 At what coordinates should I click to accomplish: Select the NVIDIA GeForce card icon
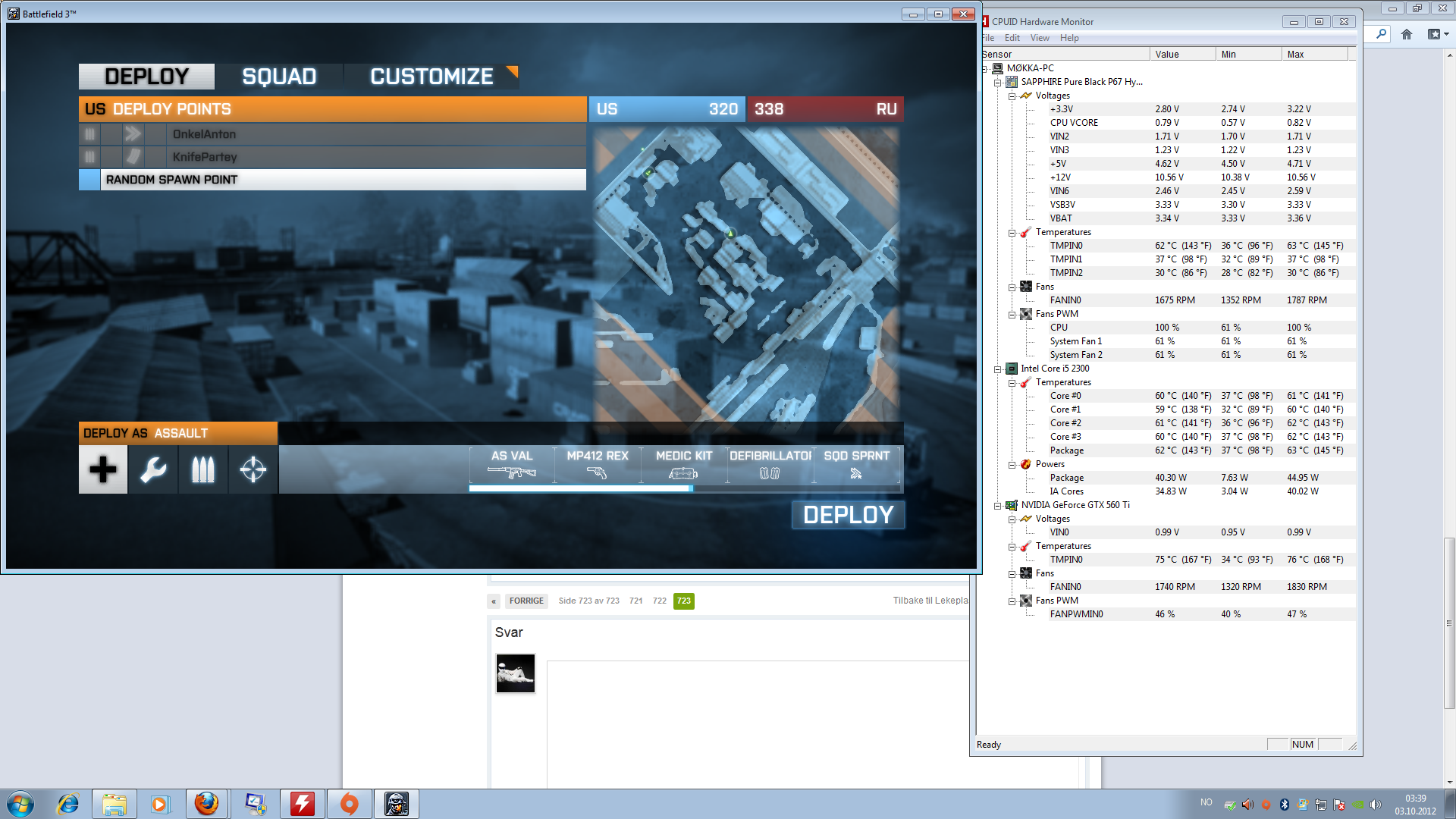tap(1012, 505)
